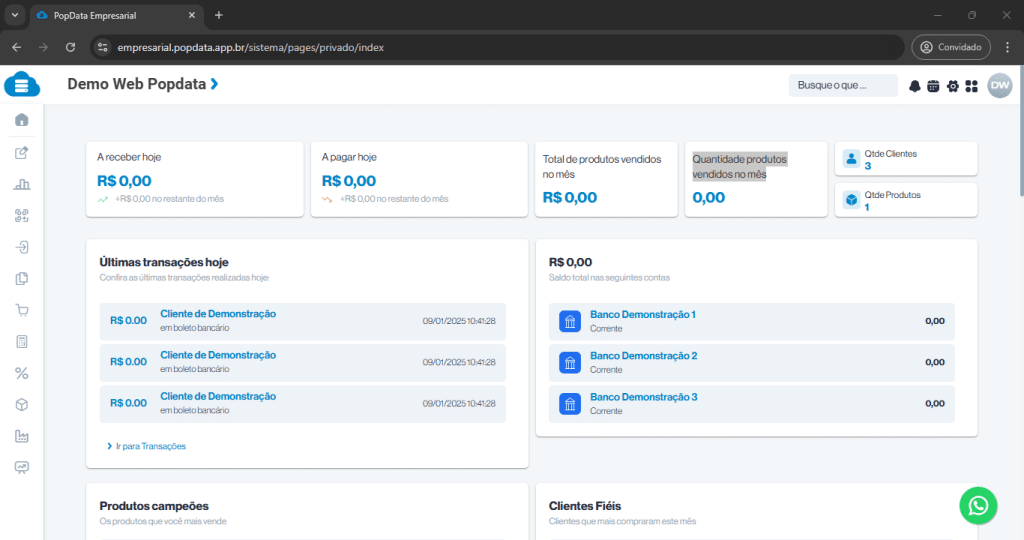
Task: Follow the 'Ir para Transações' link
Action: click(x=150, y=446)
